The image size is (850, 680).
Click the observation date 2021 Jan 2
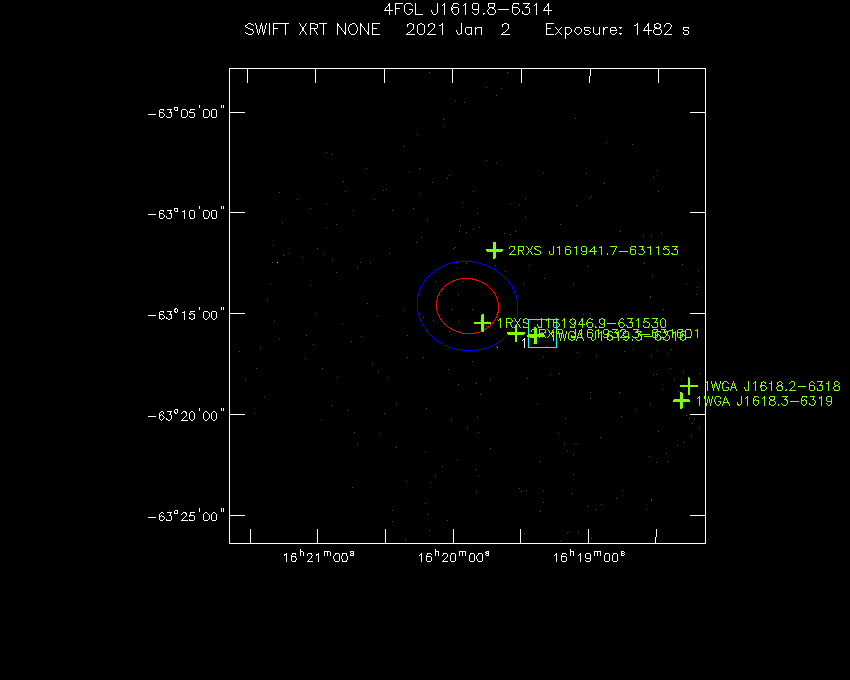[x=458, y=29]
